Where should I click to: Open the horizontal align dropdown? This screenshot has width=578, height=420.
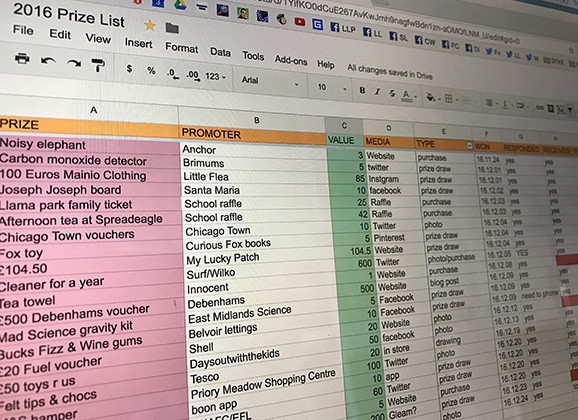[x=491, y=103]
